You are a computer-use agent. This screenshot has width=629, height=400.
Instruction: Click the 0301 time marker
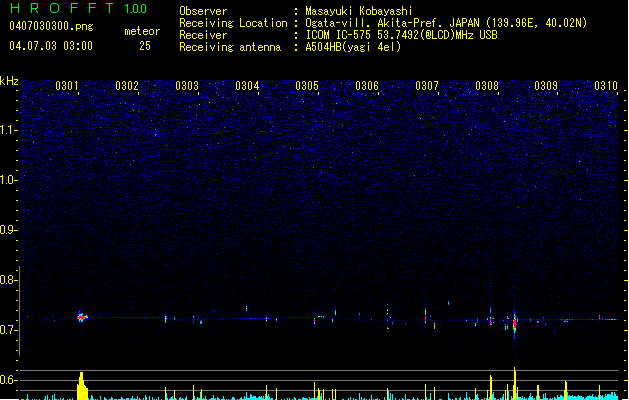67,86
